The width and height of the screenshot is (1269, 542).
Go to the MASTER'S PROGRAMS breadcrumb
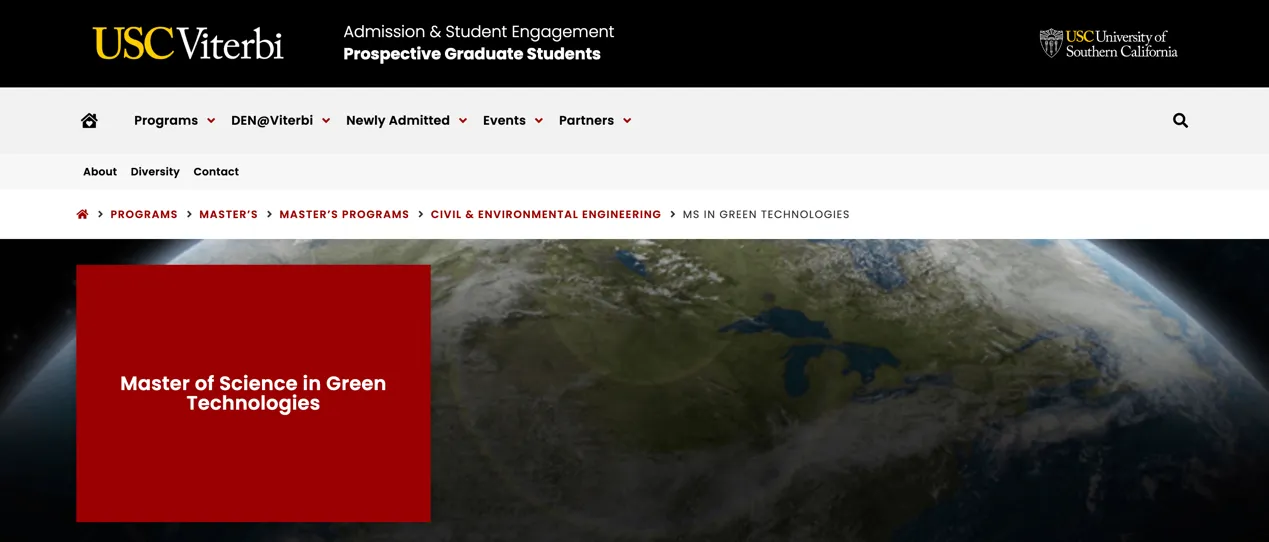coord(344,215)
